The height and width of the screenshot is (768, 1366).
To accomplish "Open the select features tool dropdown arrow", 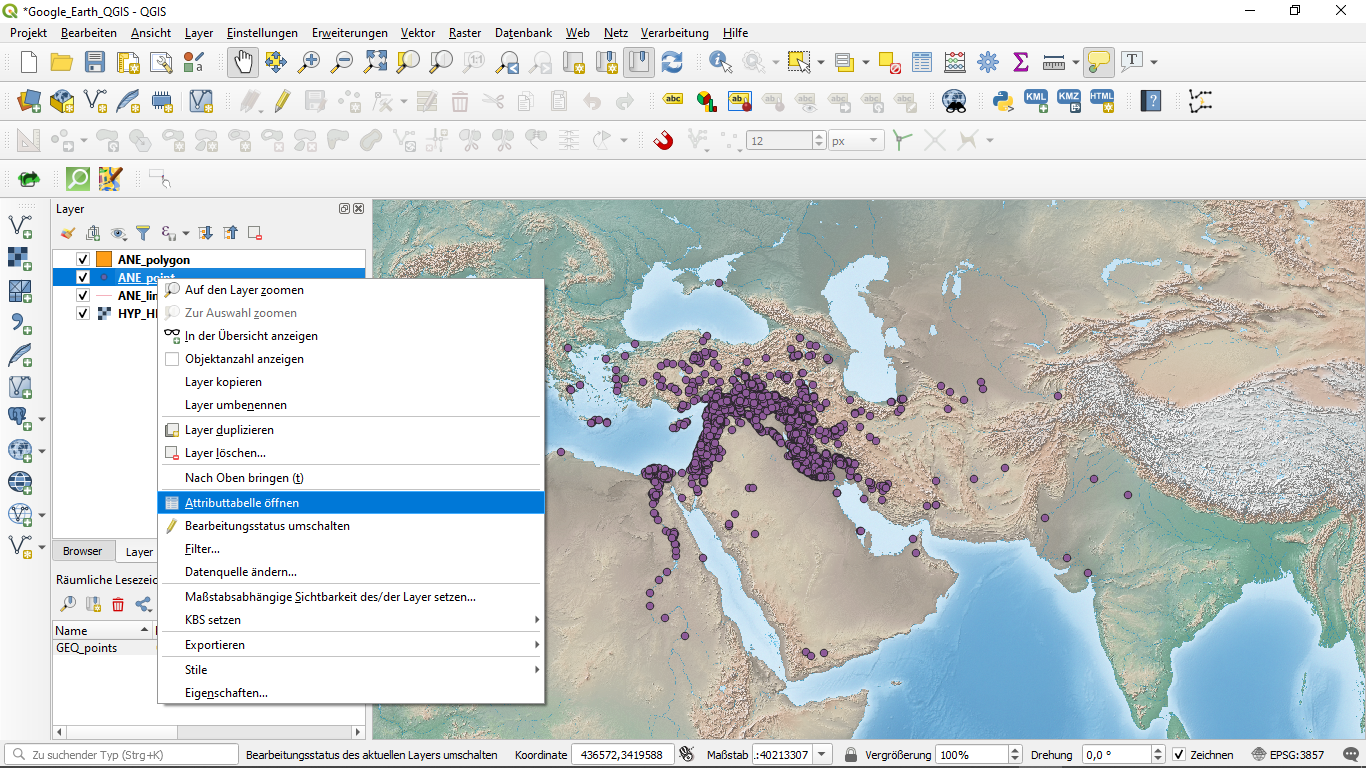I will (x=821, y=62).
